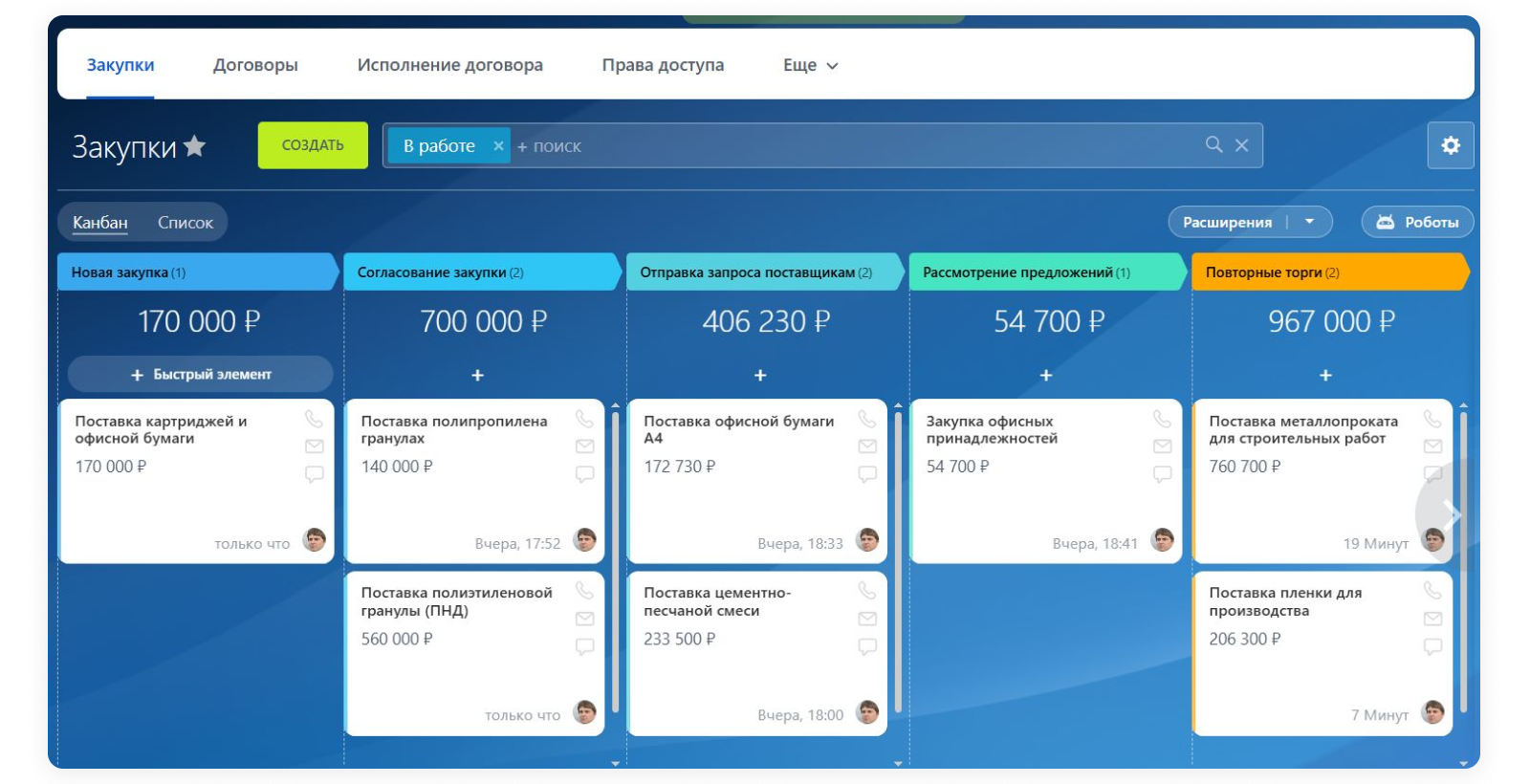Call contact on 'Закупка офисных принадлежностей' card
This screenshot has width=1530, height=784.
(1162, 419)
